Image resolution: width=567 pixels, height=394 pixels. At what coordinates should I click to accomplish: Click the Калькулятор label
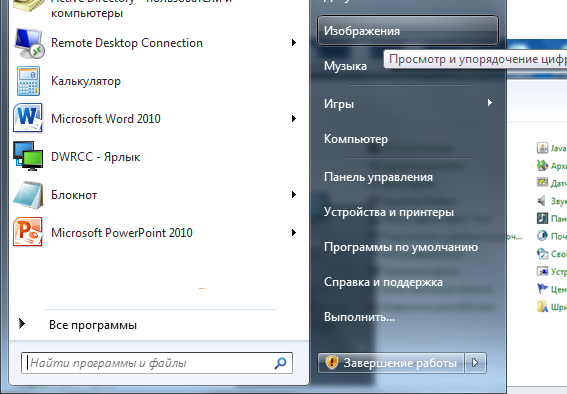point(86,81)
